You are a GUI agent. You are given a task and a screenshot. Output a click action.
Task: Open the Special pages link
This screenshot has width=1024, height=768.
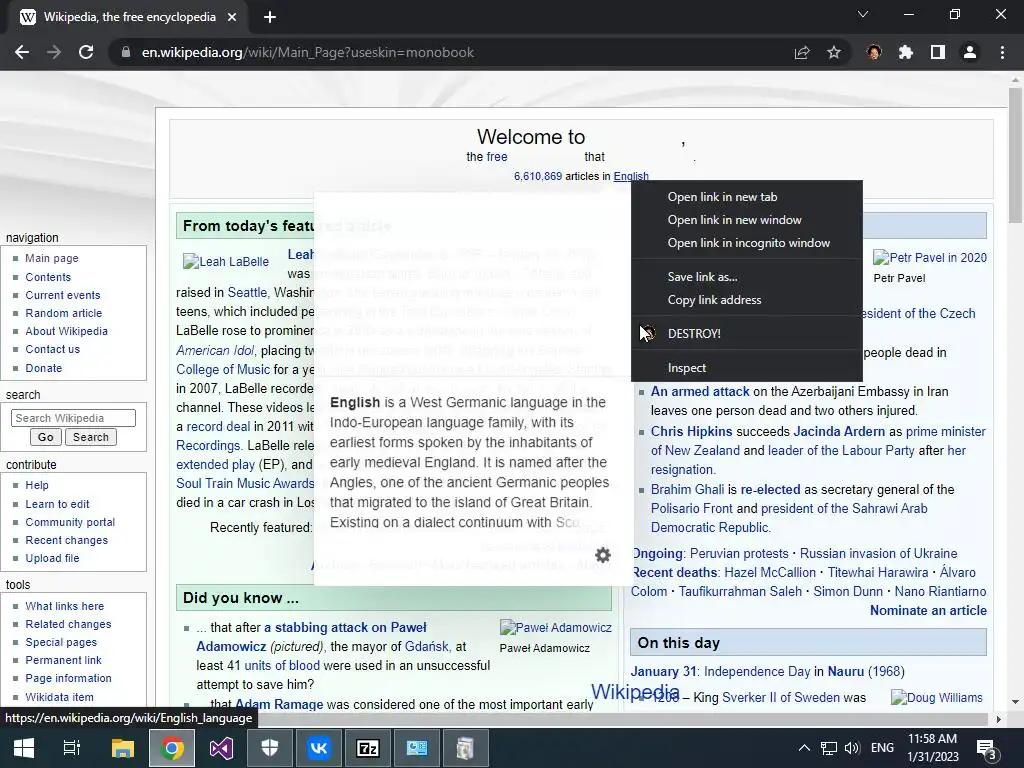(x=61, y=642)
